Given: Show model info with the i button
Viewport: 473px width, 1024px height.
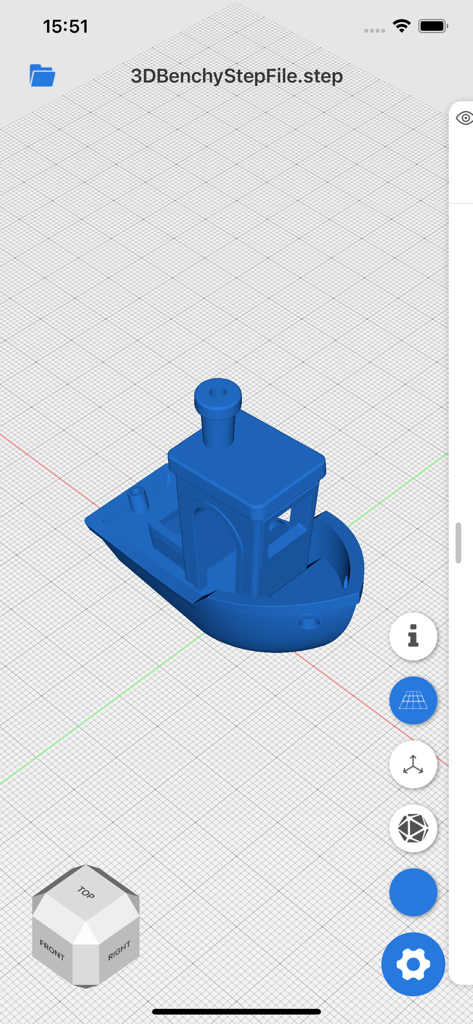Looking at the screenshot, I should [x=413, y=636].
